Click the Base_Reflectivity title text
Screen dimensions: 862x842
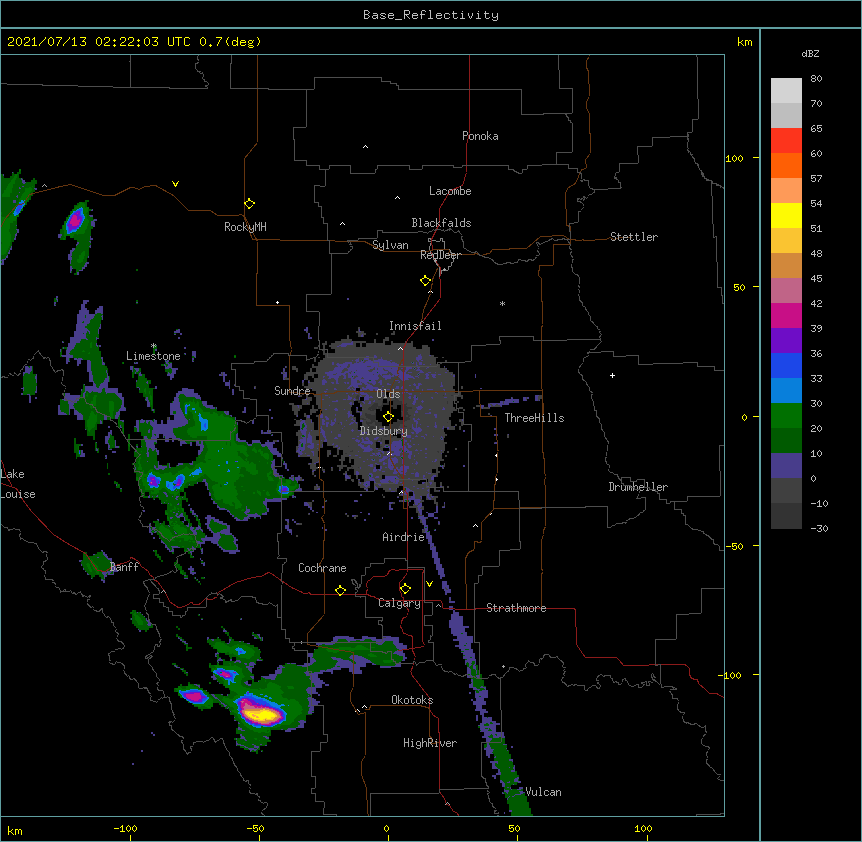pos(430,15)
